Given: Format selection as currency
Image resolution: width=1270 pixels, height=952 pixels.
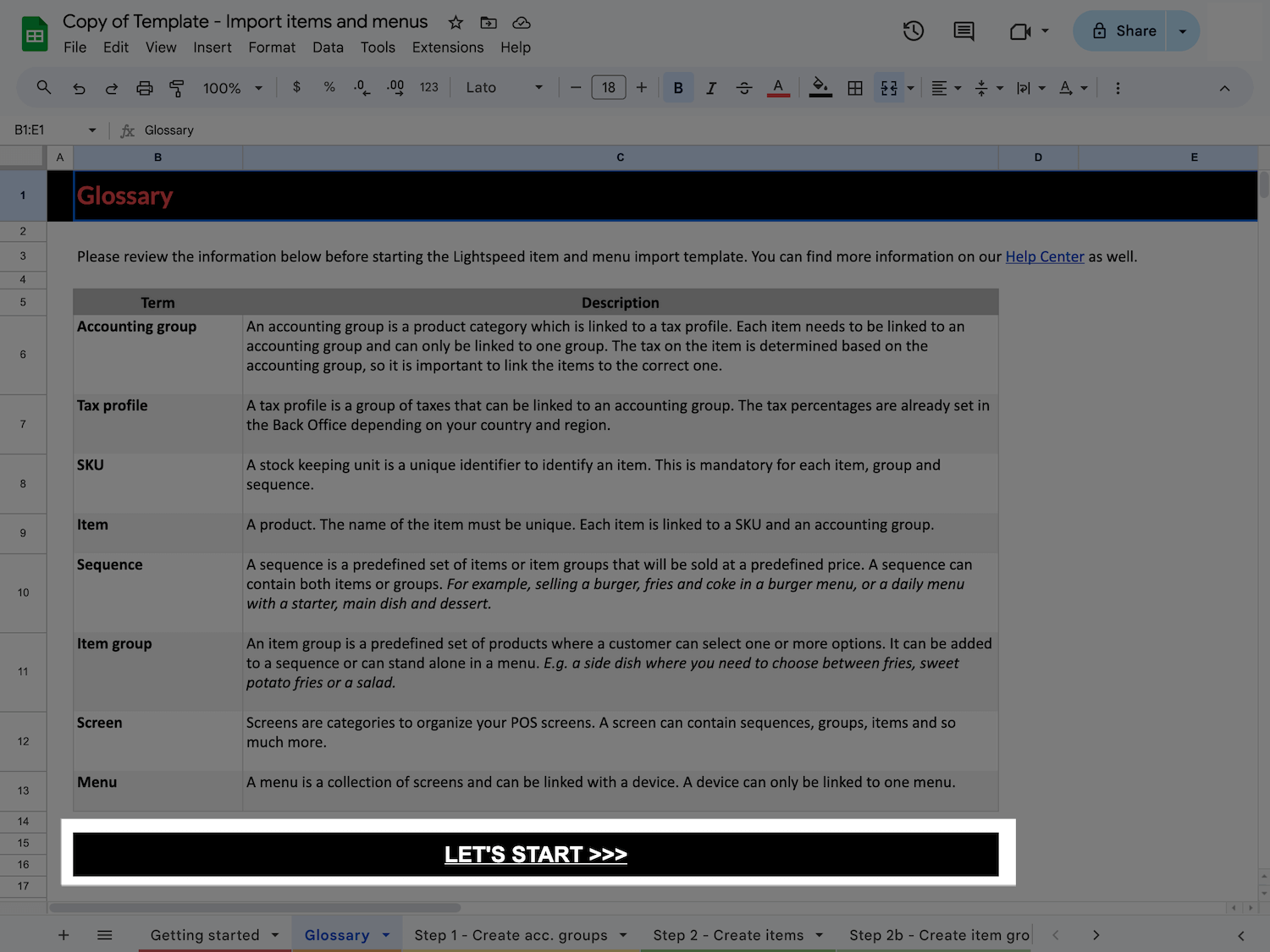Looking at the screenshot, I should click(295, 87).
